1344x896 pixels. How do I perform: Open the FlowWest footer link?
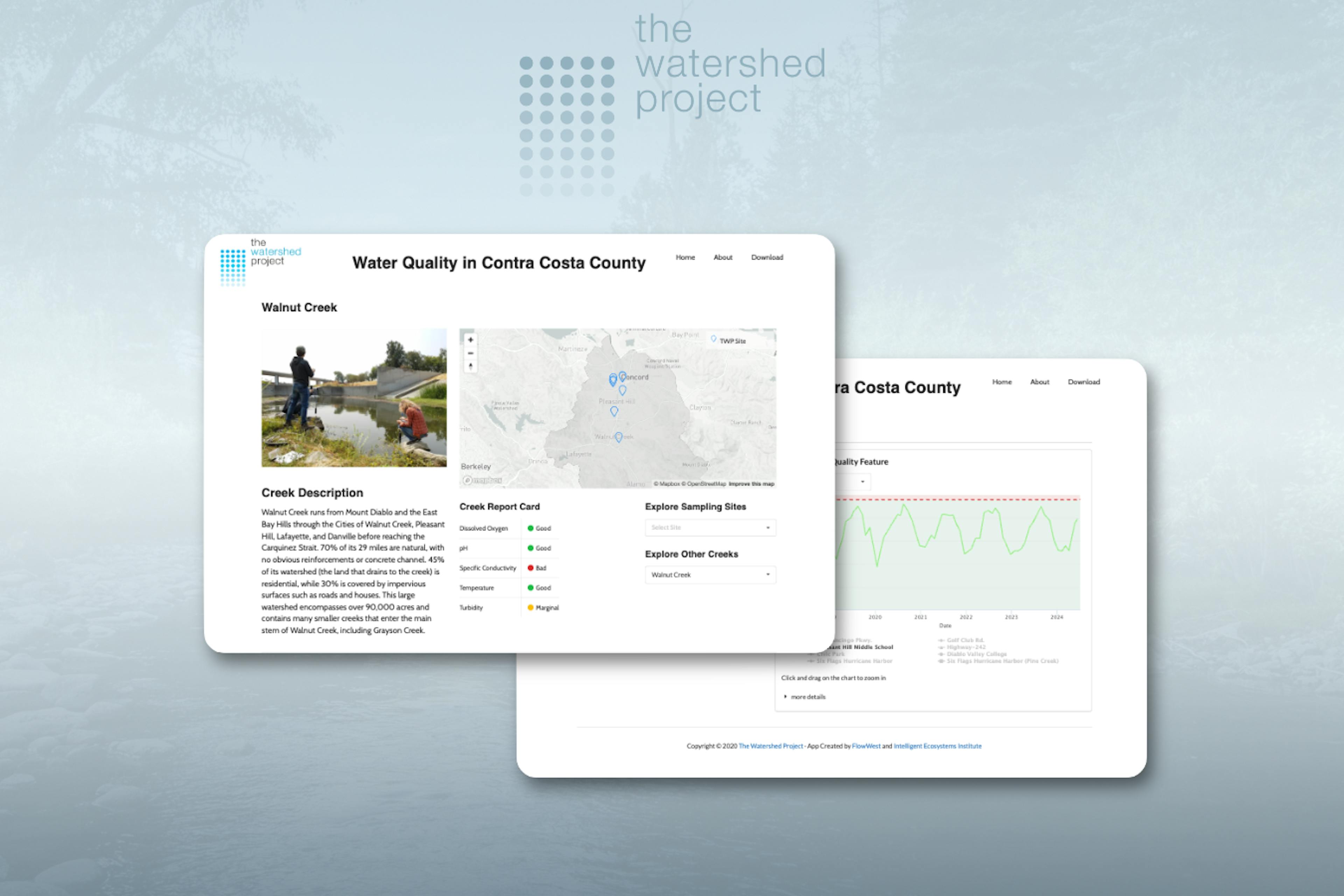click(x=866, y=746)
